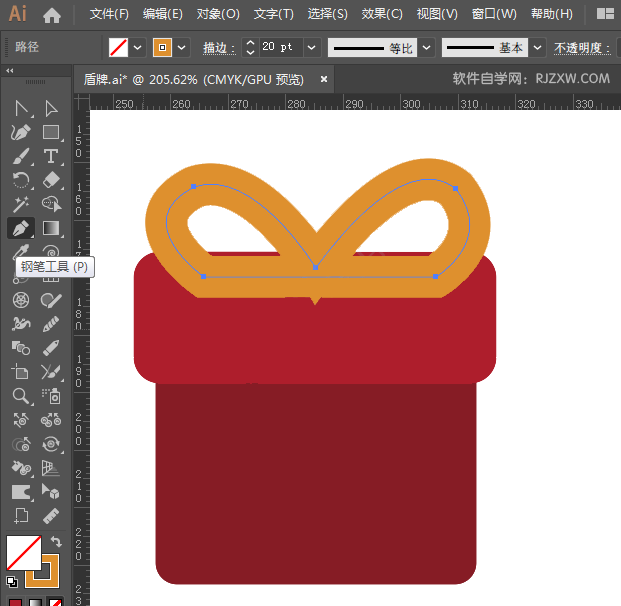Select the Polar Grid tool
Screen dimensions: 621x606
pos(21,300)
